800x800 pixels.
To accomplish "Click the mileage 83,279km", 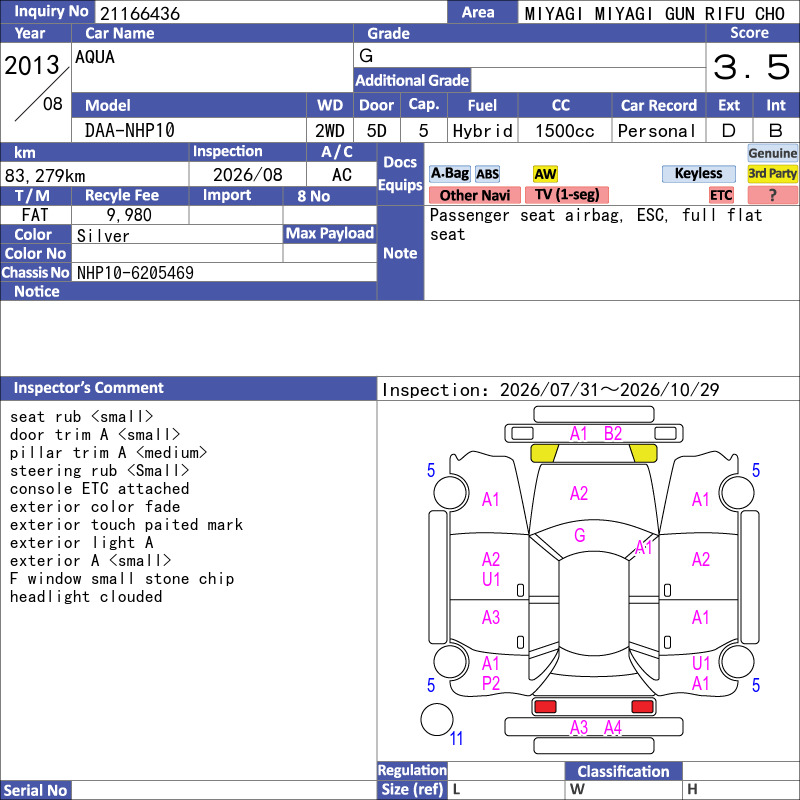I will pos(45,176).
